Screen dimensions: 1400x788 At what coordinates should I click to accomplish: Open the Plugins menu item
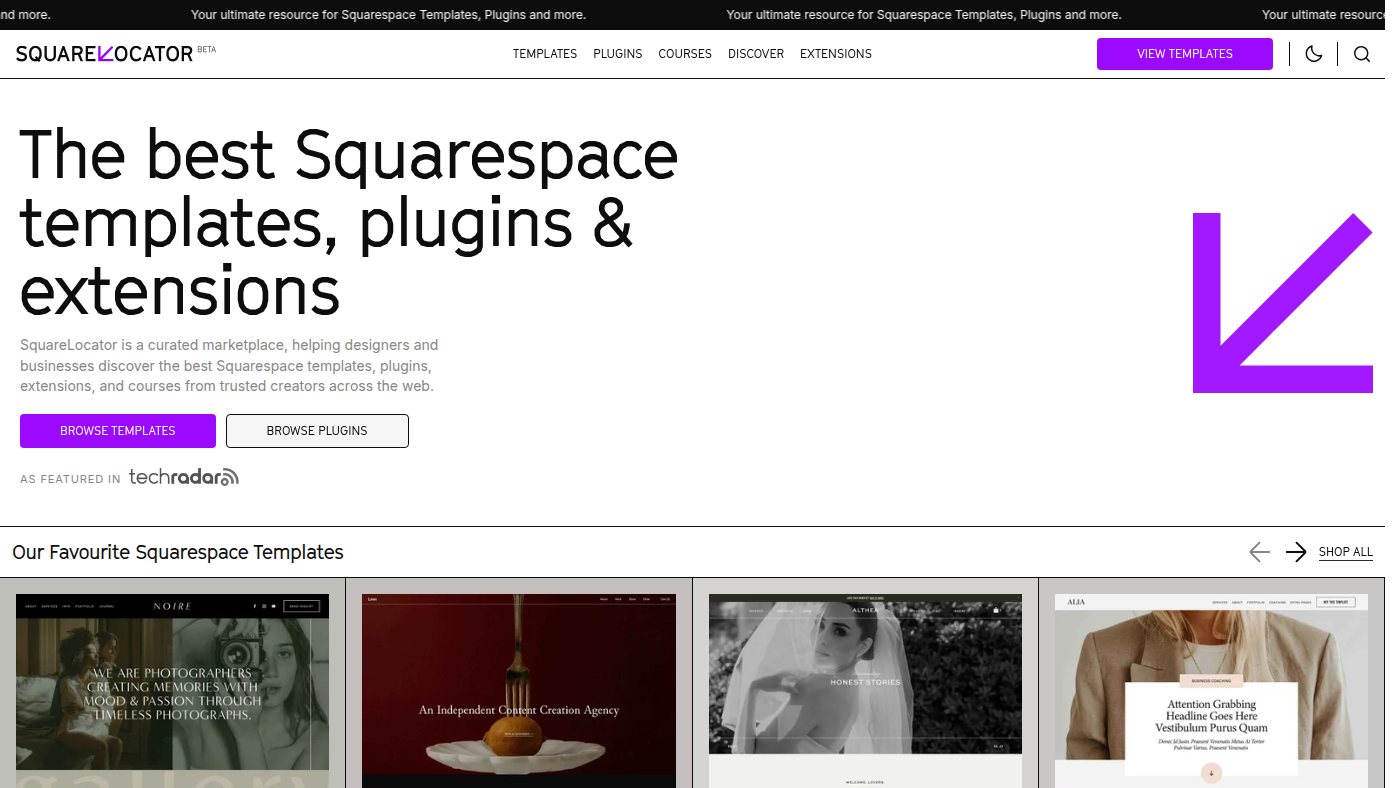[618, 54]
